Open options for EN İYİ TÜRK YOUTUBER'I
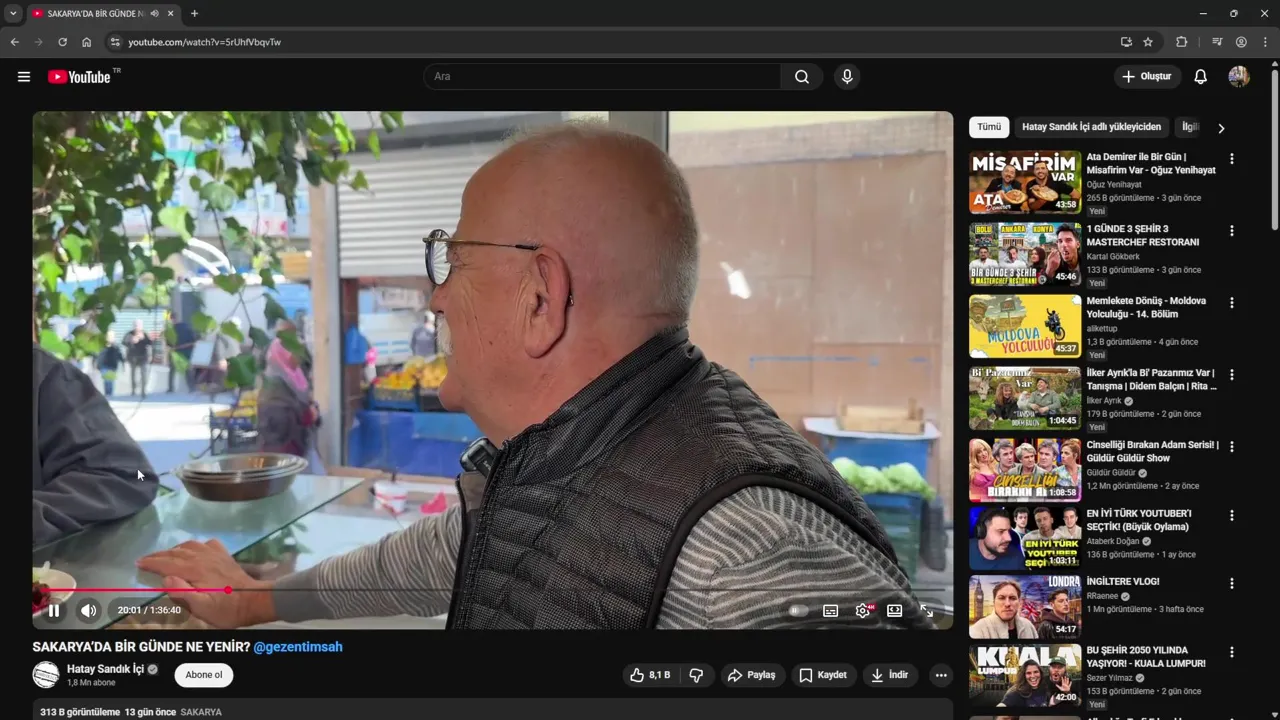The width and height of the screenshot is (1280, 720). point(1232,516)
